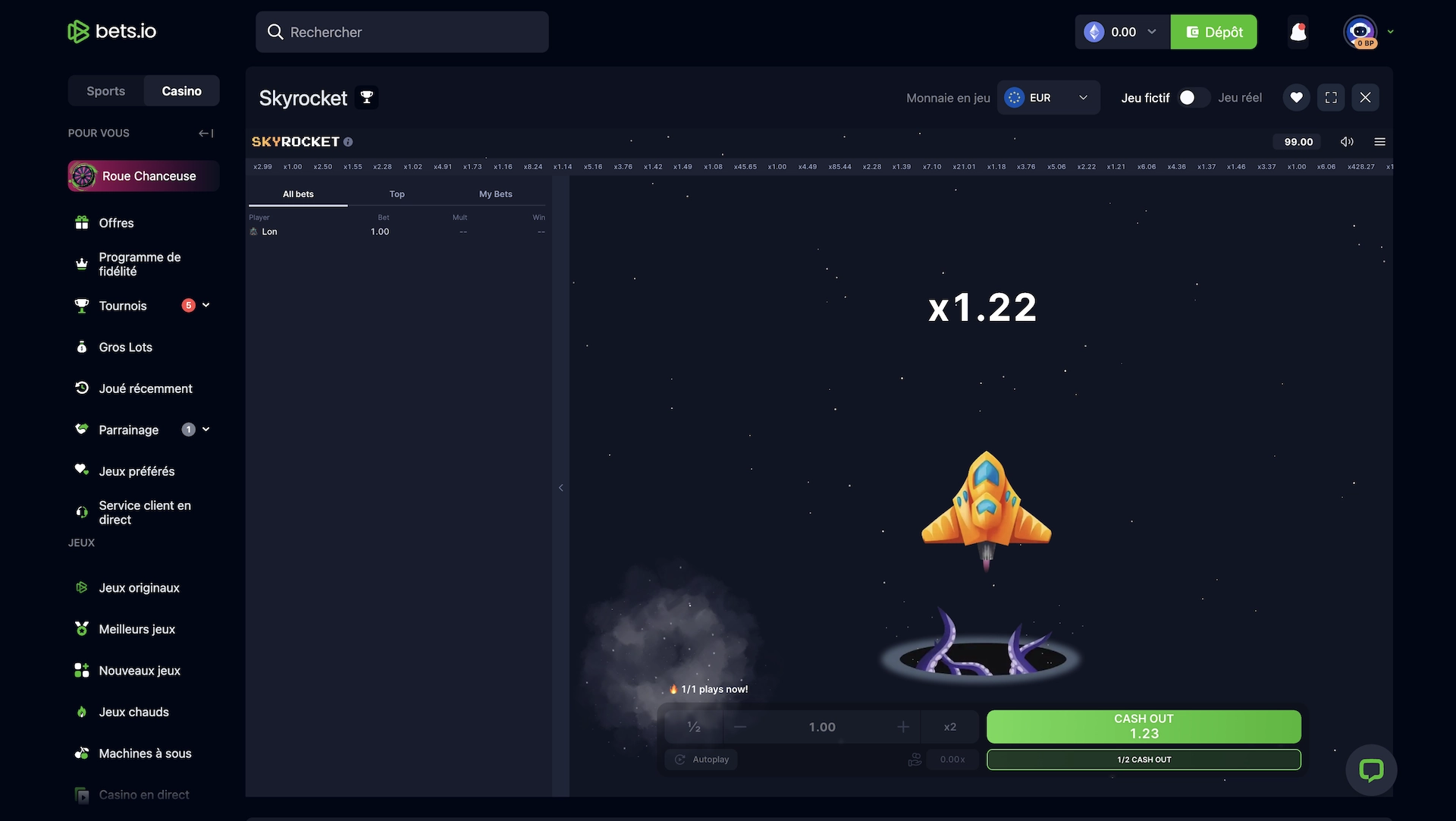Switch from Jeu fictif to Jeu réel
This screenshot has width=1456, height=821.
1191,97
